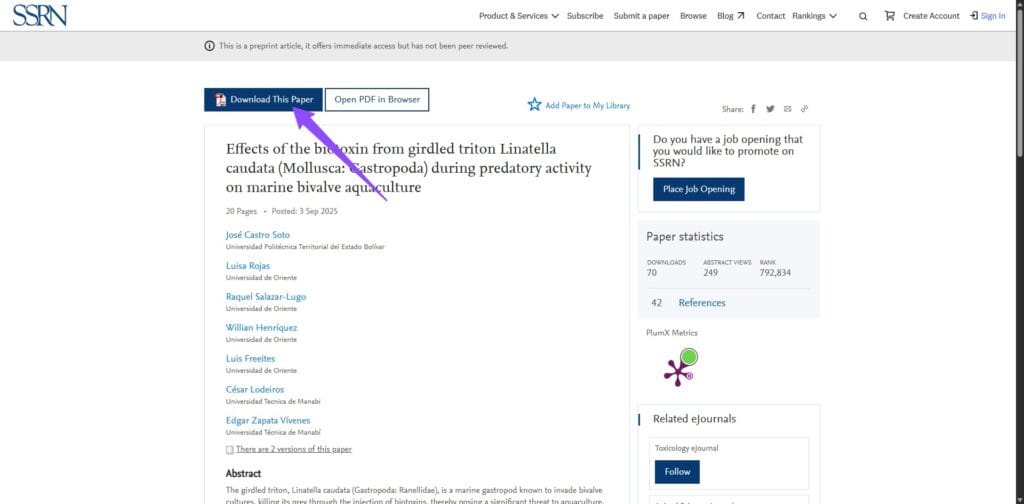
Task: Click the info icon in preprint notice
Action: (209, 46)
